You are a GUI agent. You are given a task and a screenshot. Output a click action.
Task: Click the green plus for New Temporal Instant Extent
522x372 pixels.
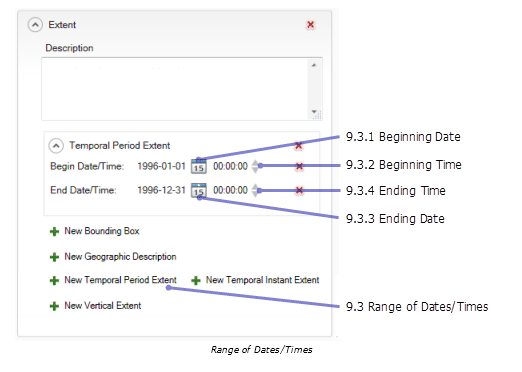[x=196, y=280]
